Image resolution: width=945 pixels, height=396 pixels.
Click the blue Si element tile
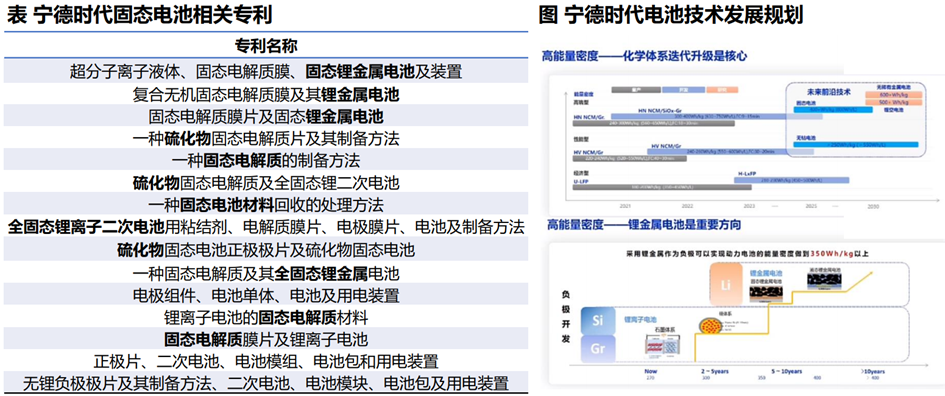pos(597,321)
